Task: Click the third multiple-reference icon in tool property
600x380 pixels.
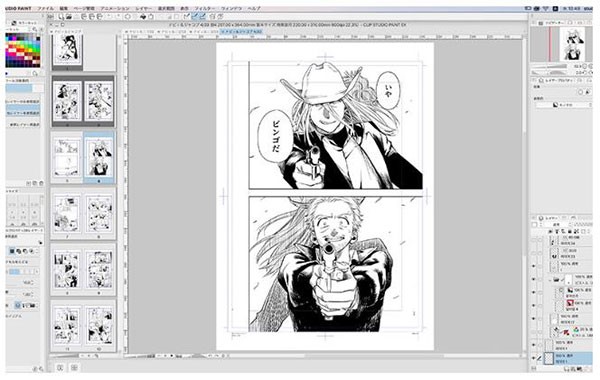Action: [x=25, y=251]
